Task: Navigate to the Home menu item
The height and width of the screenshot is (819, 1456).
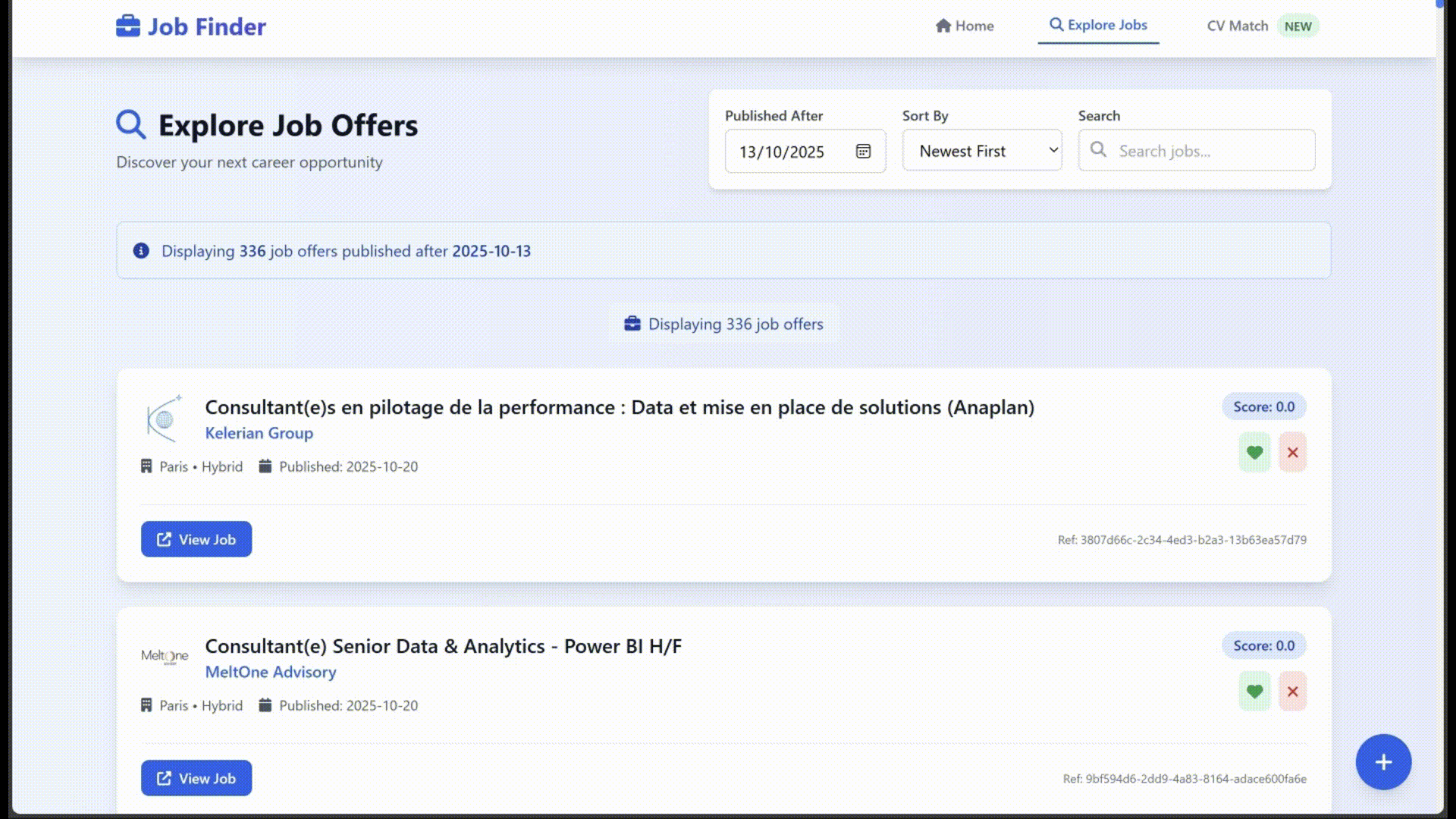Action: (965, 26)
